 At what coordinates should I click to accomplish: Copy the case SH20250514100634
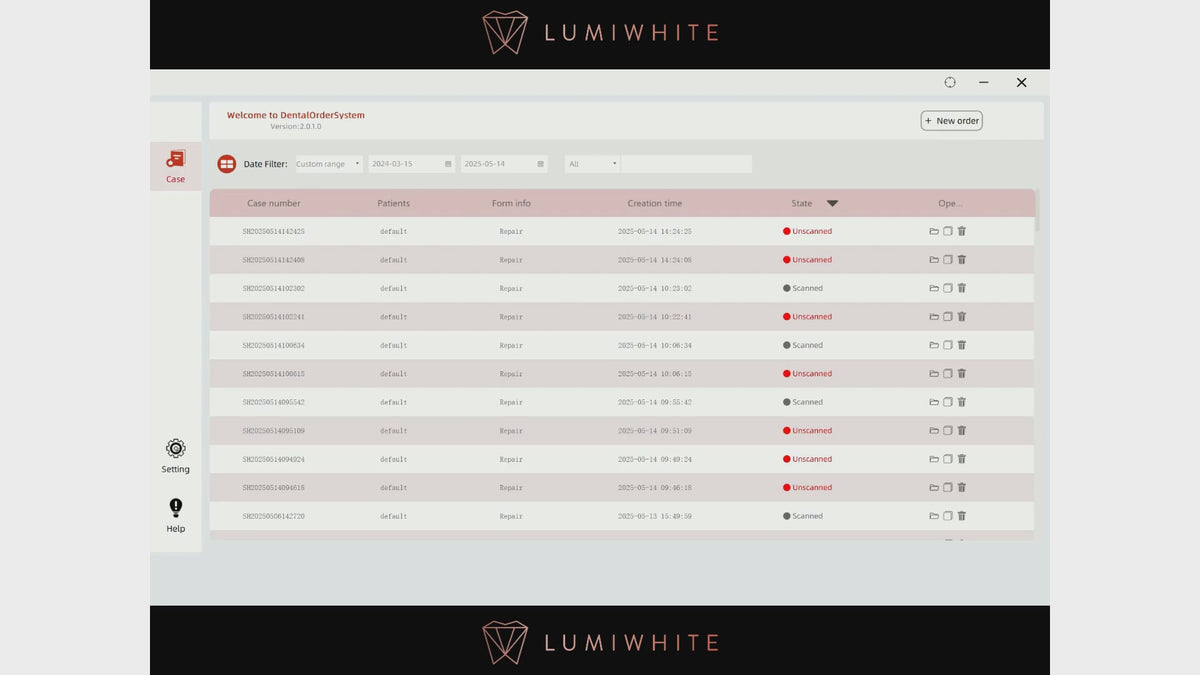[948, 345]
